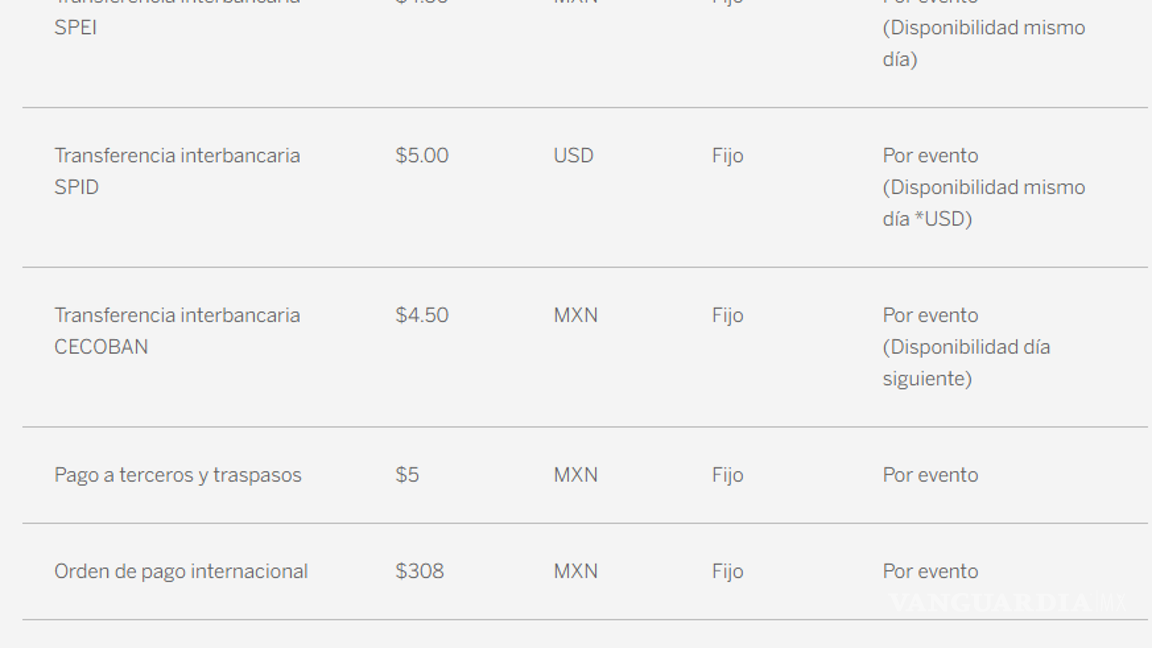Click the Transferencia interbancaria CECOBAN label
This screenshot has height=648, width=1152.
[176, 331]
